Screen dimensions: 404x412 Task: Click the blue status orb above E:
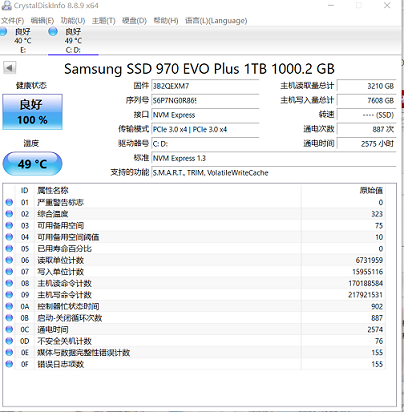click(x=3, y=32)
